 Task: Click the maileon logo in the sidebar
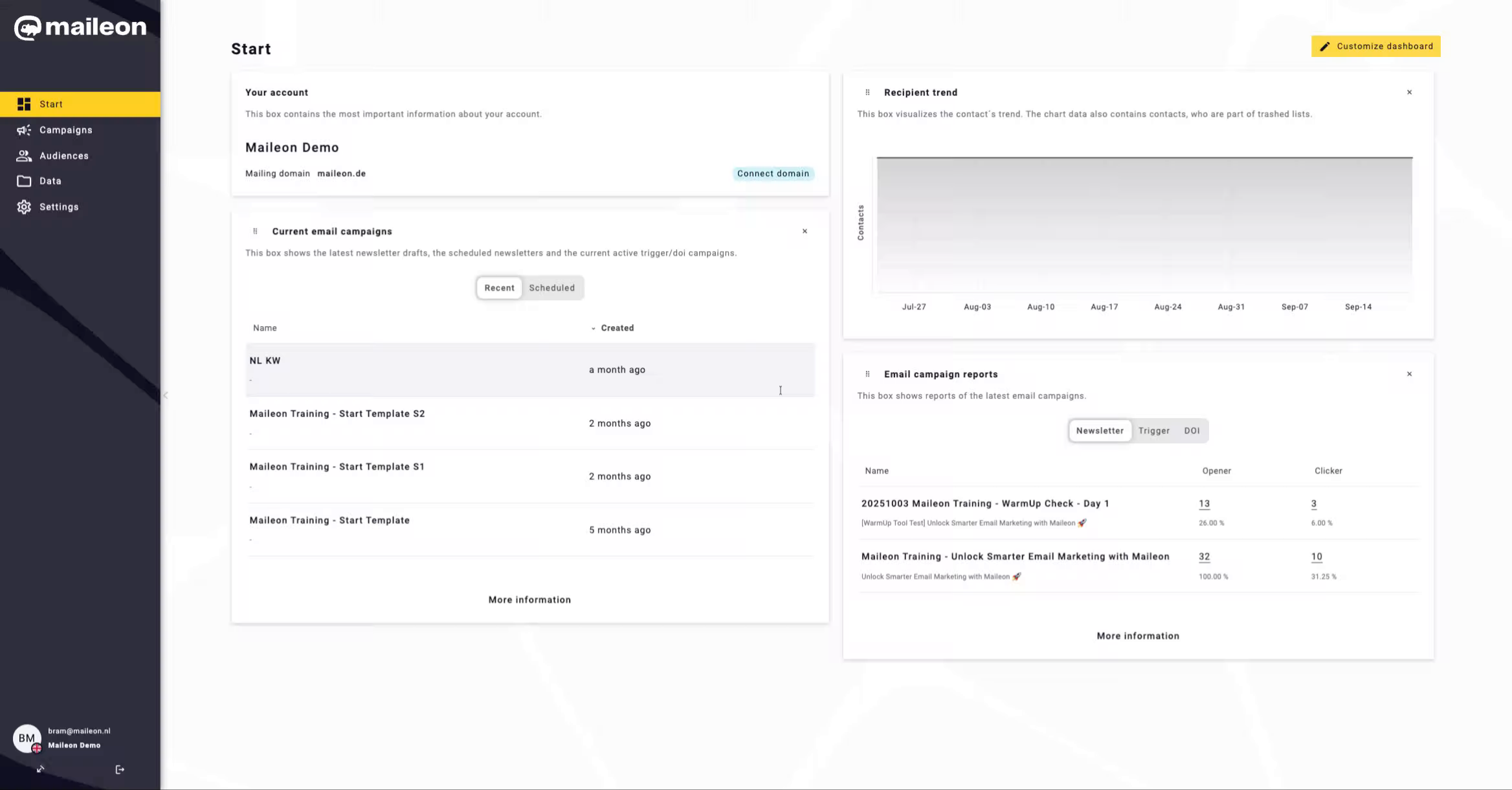click(80, 27)
